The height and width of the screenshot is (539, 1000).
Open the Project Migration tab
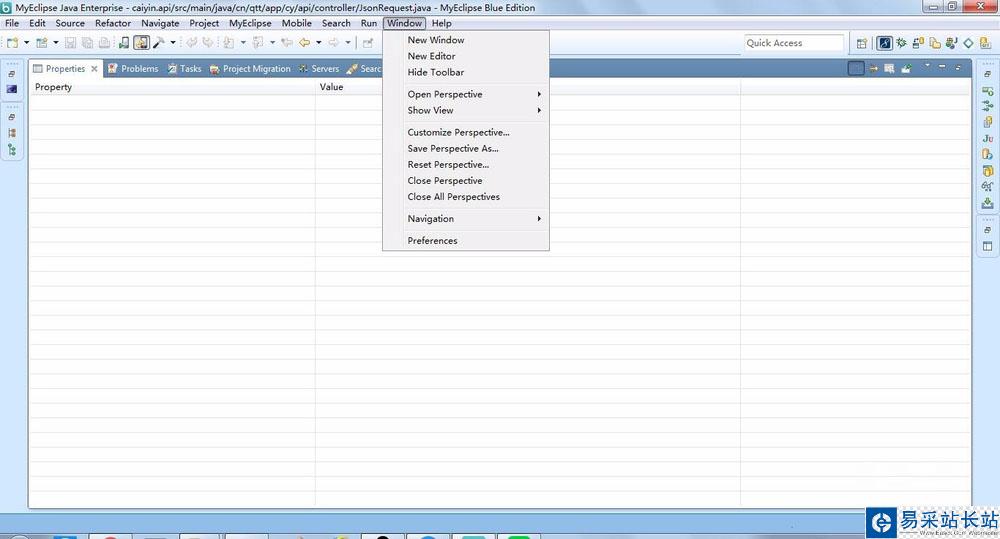tap(250, 69)
